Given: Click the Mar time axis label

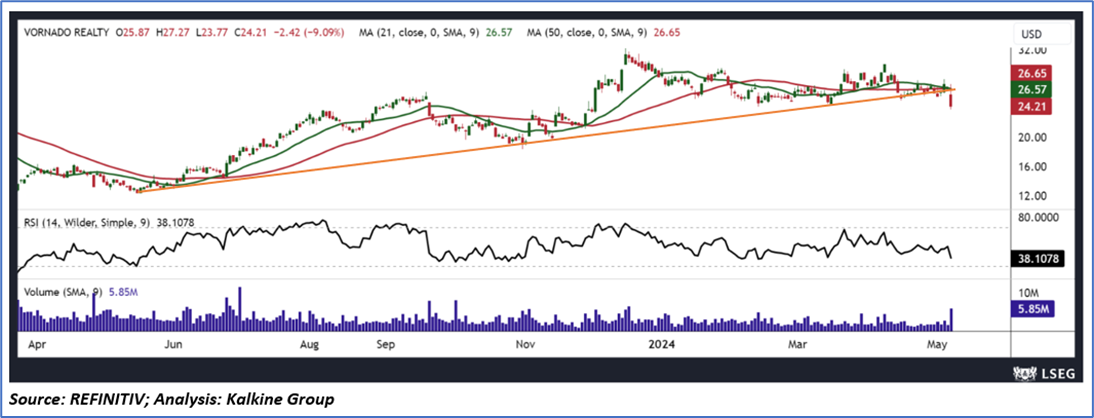Looking at the screenshot, I should (797, 344).
